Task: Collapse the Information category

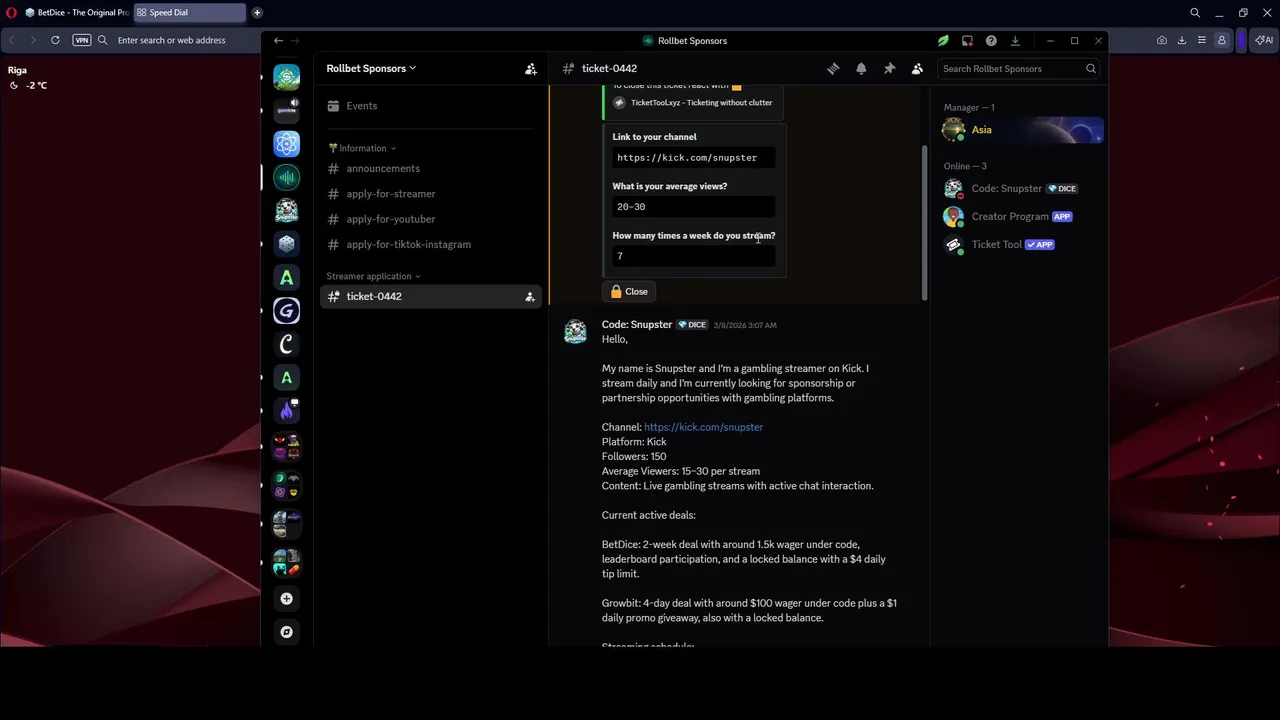Action: coord(362,148)
